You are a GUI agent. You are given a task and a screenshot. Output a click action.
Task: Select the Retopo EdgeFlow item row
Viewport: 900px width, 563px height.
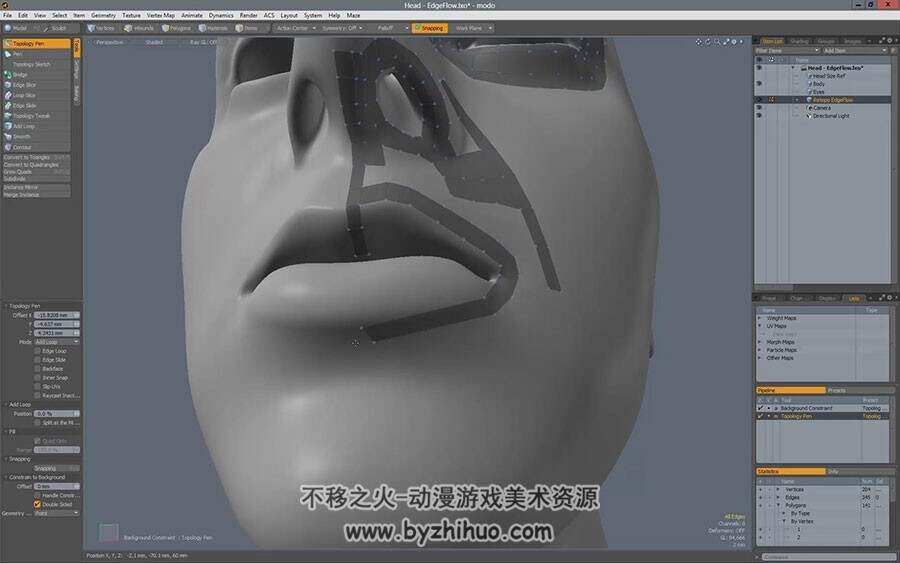(823, 100)
